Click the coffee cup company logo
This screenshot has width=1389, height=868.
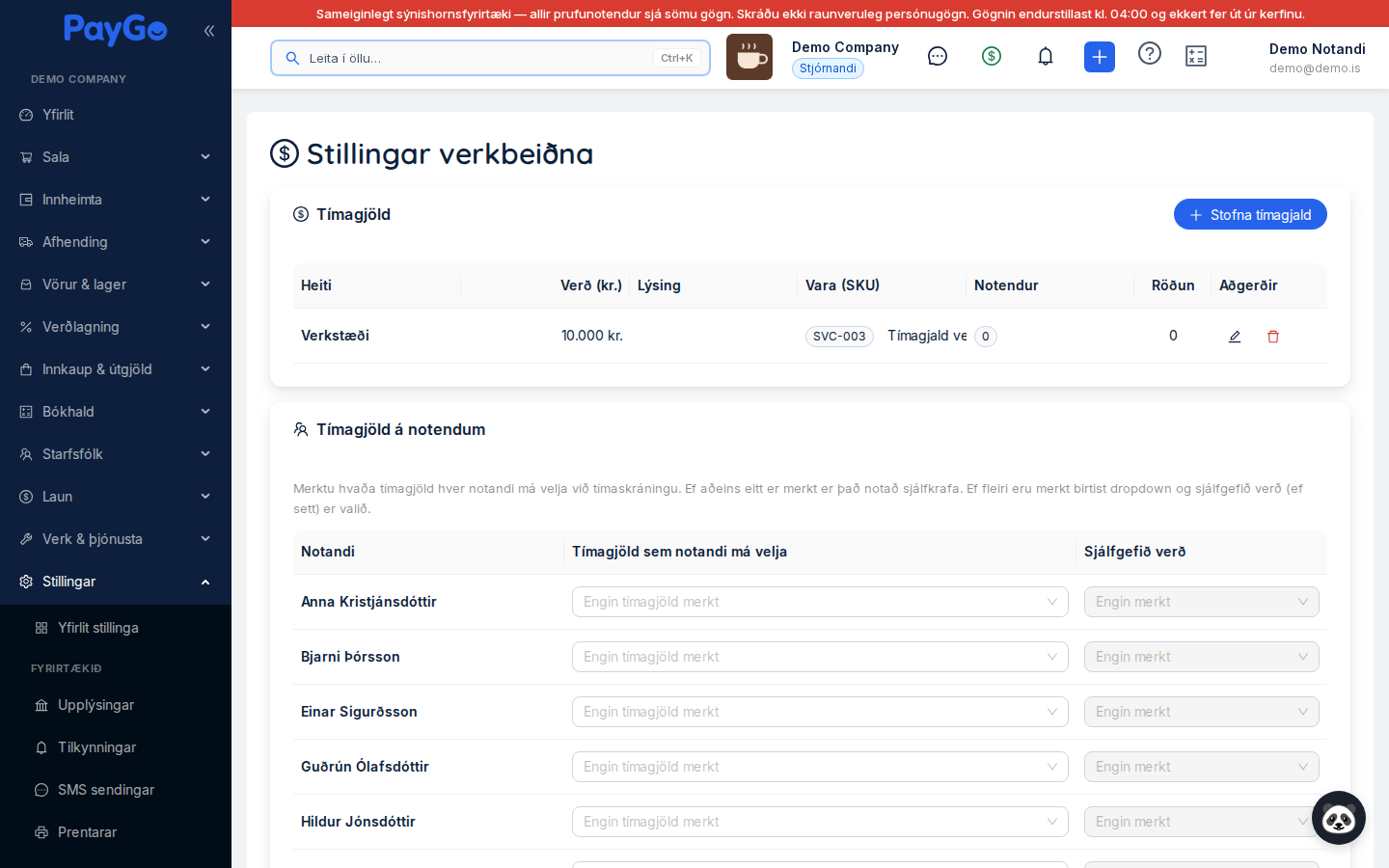(x=749, y=57)
